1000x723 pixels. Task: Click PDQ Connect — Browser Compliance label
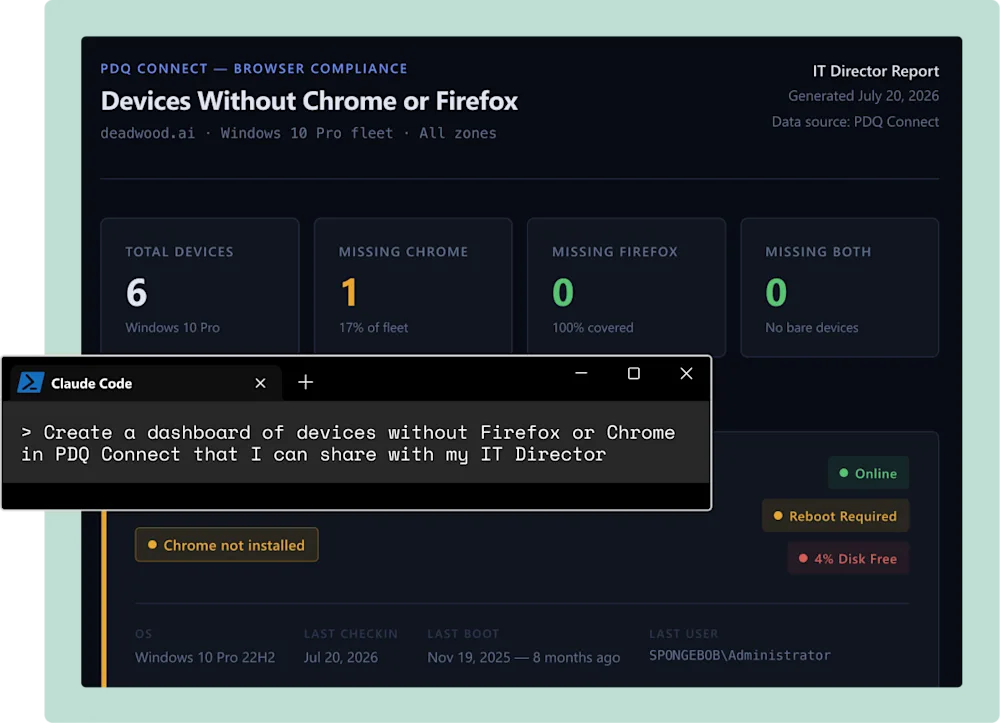tap(254, 68)
